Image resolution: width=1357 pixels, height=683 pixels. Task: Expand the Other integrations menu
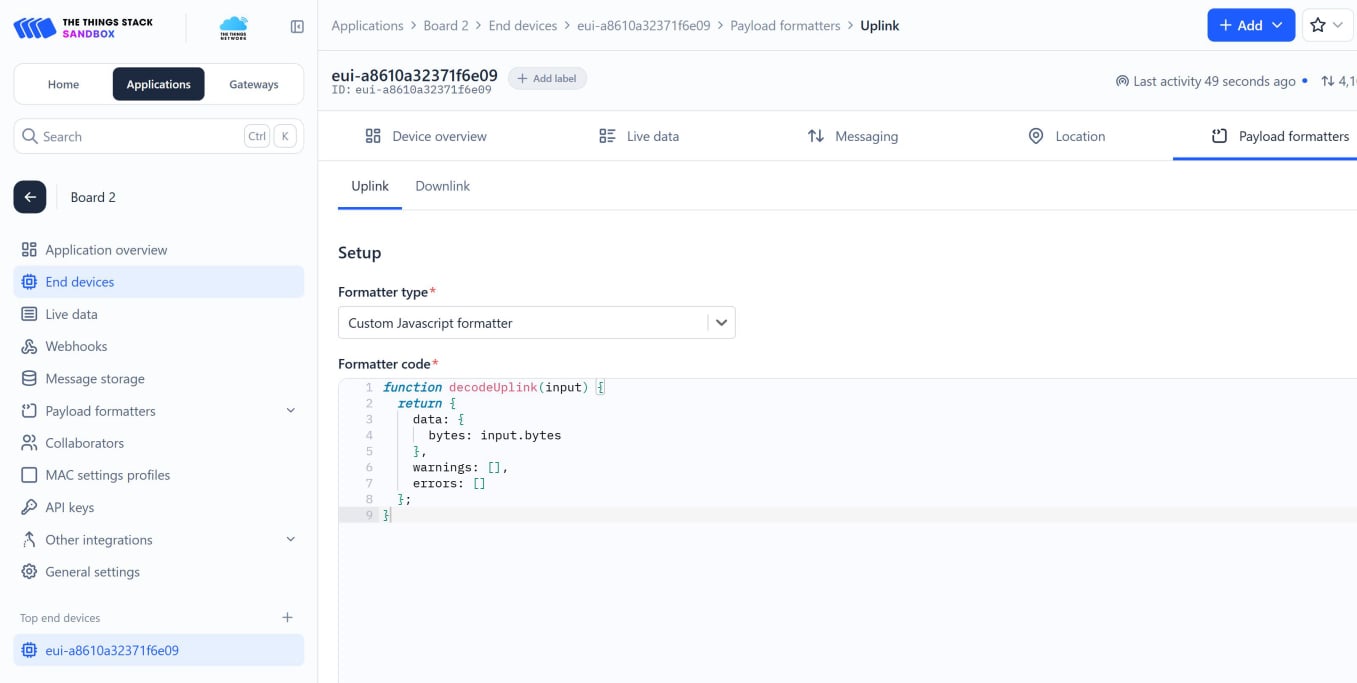(x=290, y=539)
